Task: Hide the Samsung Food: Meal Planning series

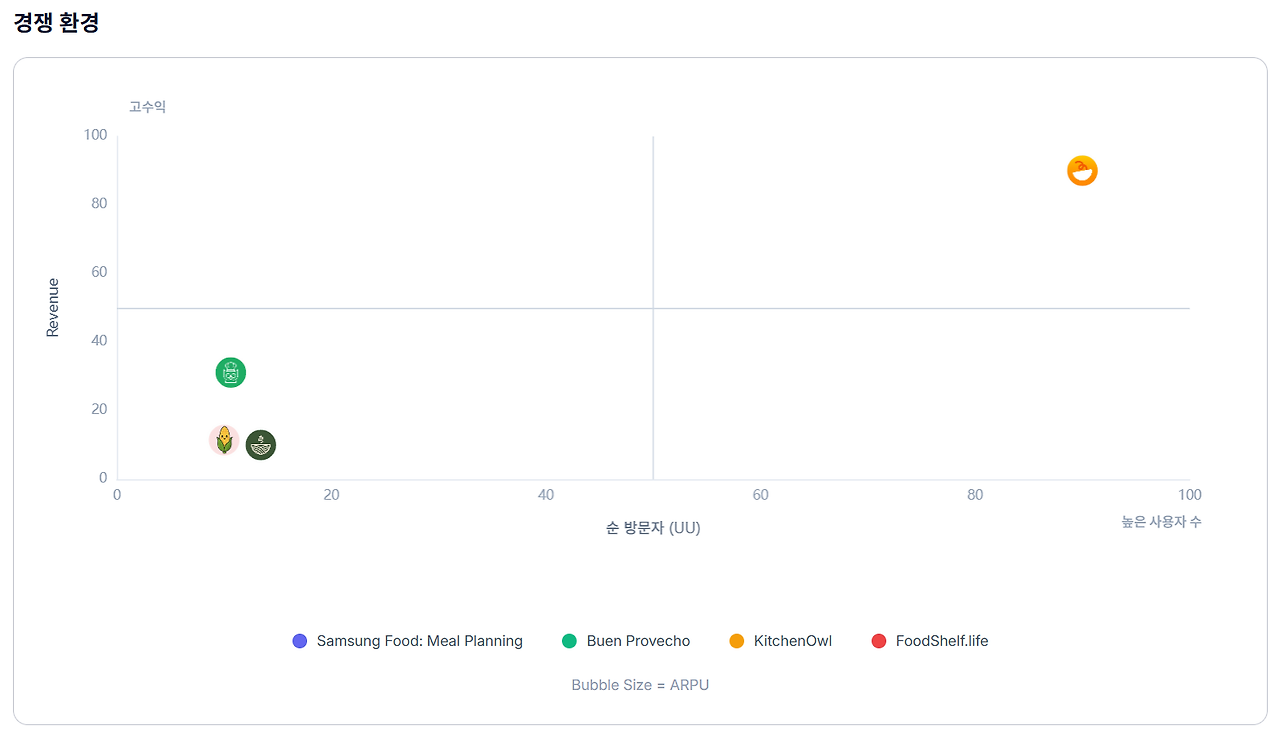Action: click(x=420, y=641)
